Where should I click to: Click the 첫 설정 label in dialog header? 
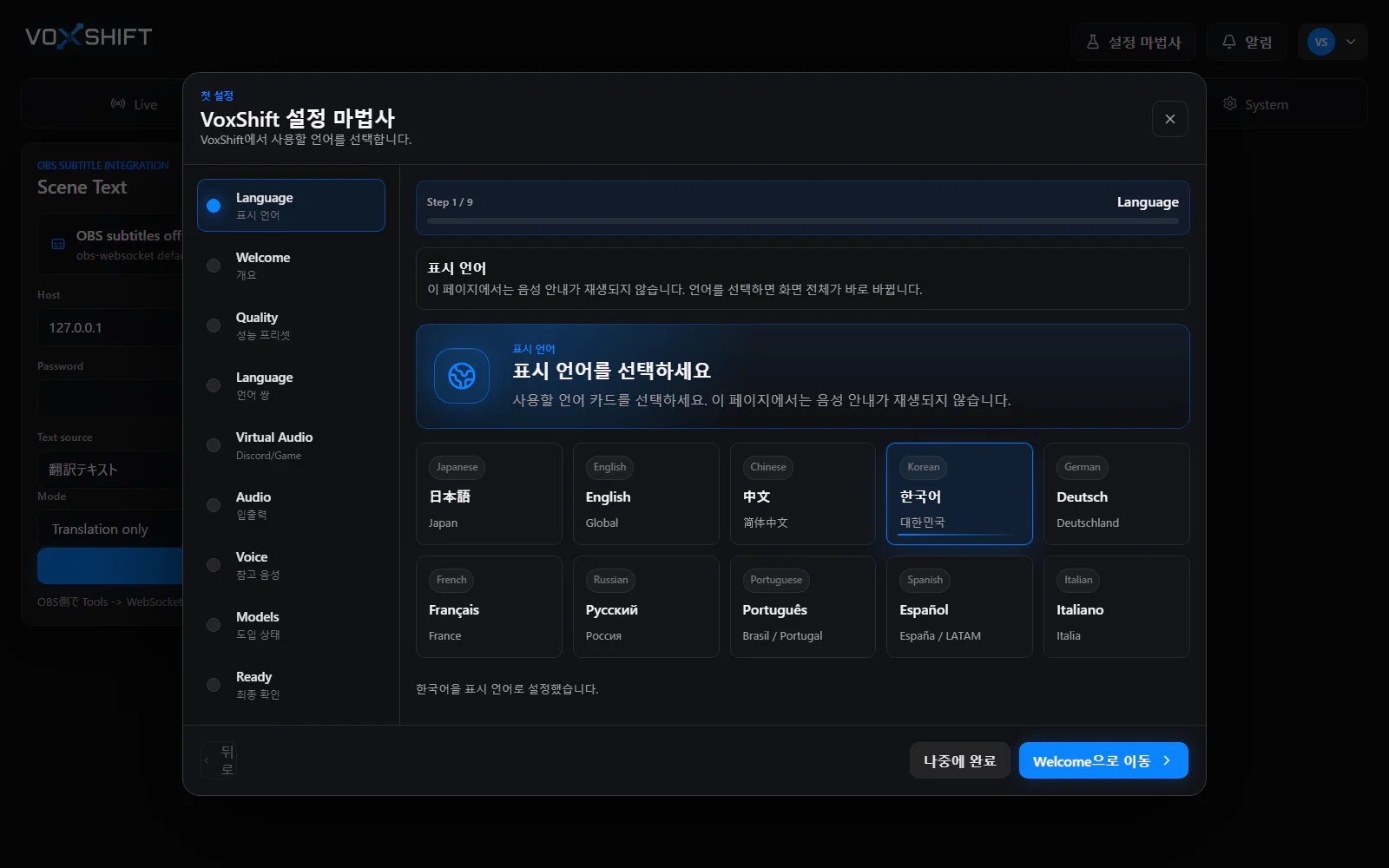tap(217, 95)
